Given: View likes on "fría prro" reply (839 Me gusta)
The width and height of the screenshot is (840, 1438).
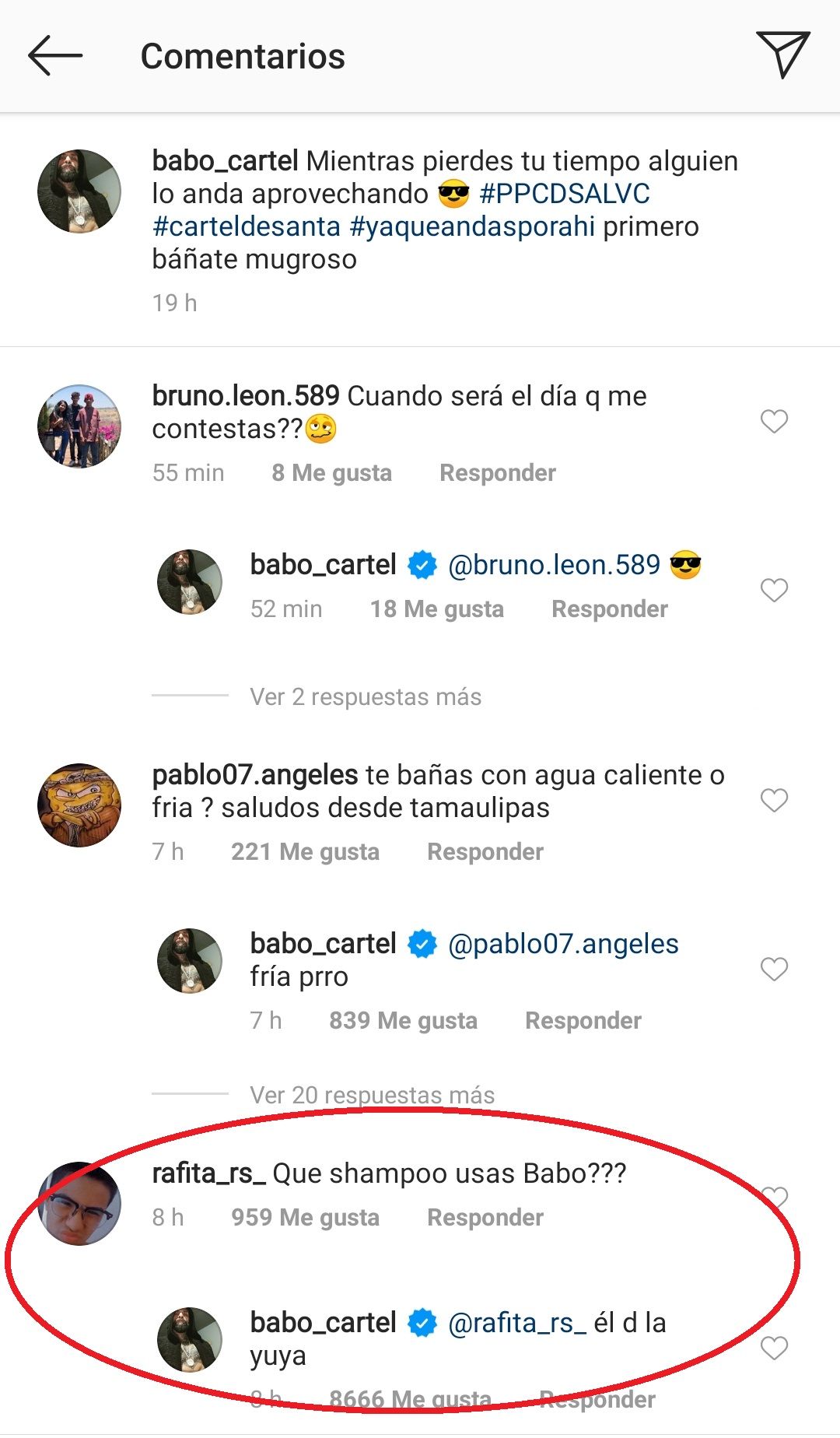Looking at the screenshot, I should (403, 1021).
